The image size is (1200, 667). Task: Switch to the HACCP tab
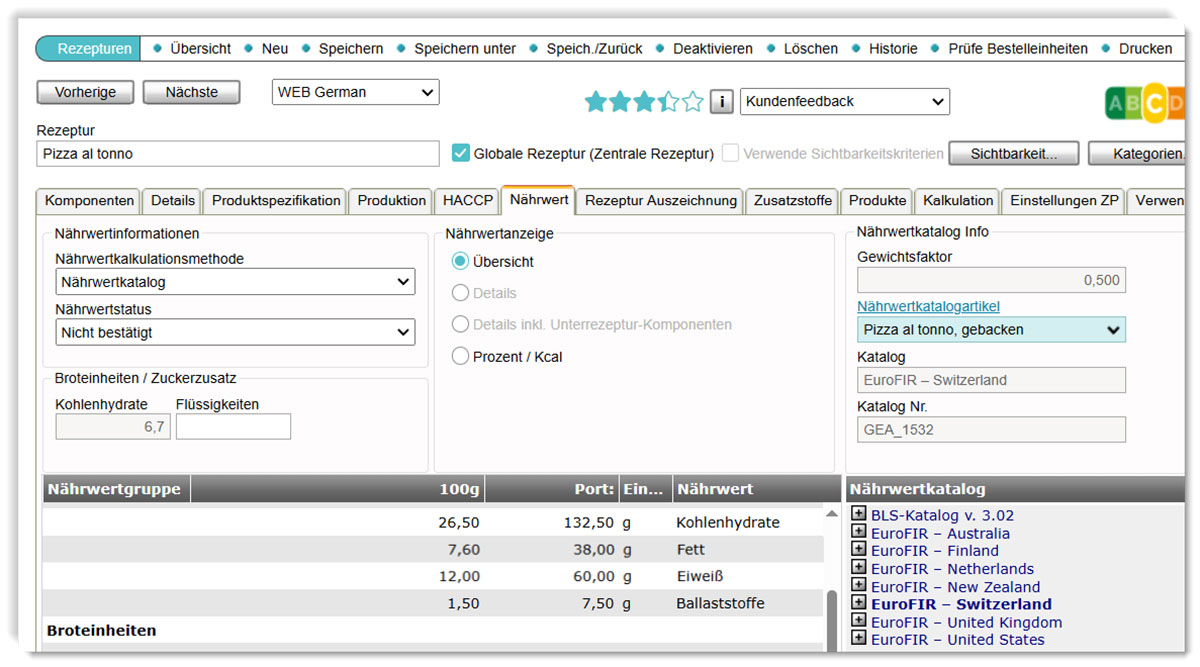click(x=468, y=200)
